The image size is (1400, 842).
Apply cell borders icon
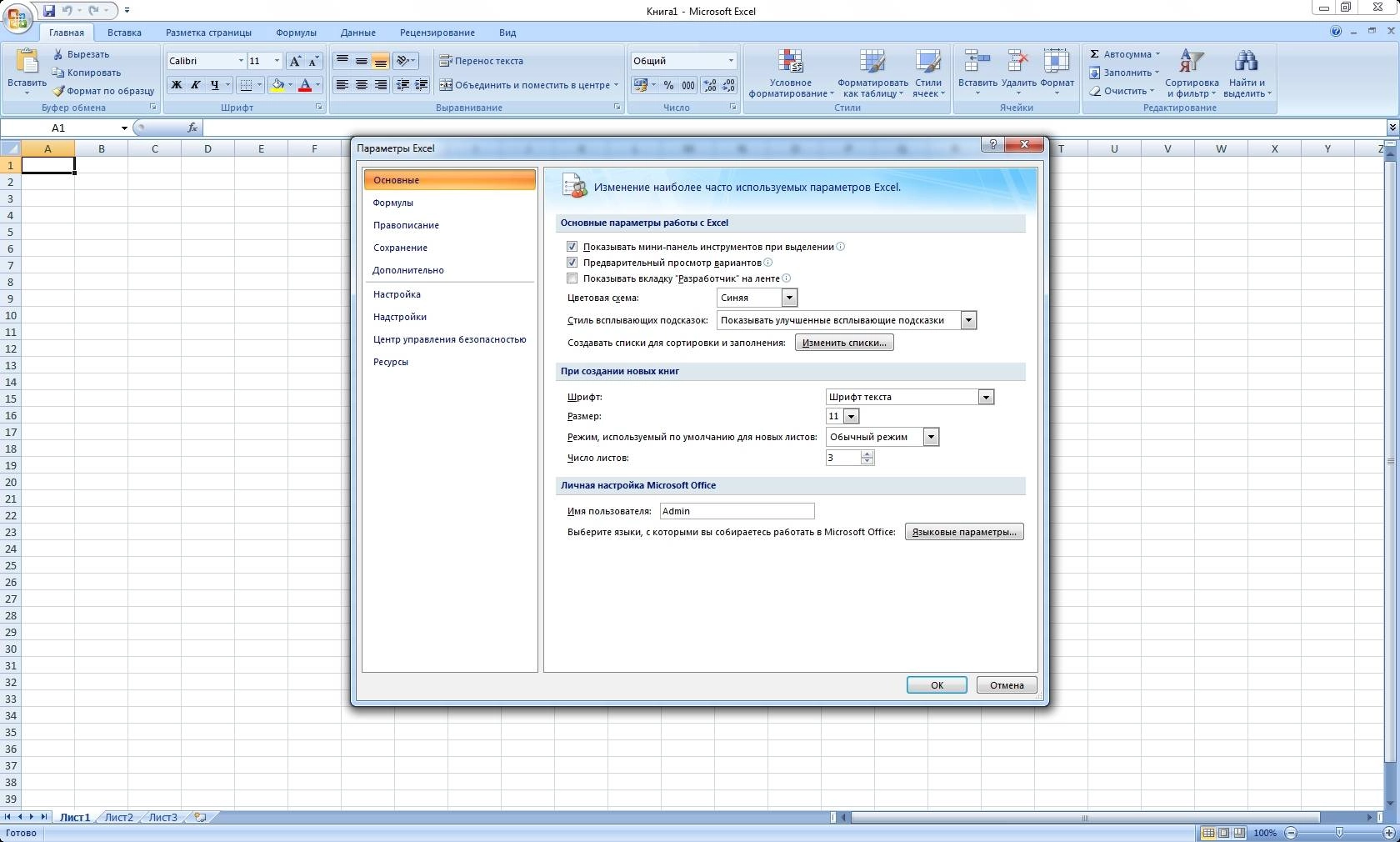246,85
